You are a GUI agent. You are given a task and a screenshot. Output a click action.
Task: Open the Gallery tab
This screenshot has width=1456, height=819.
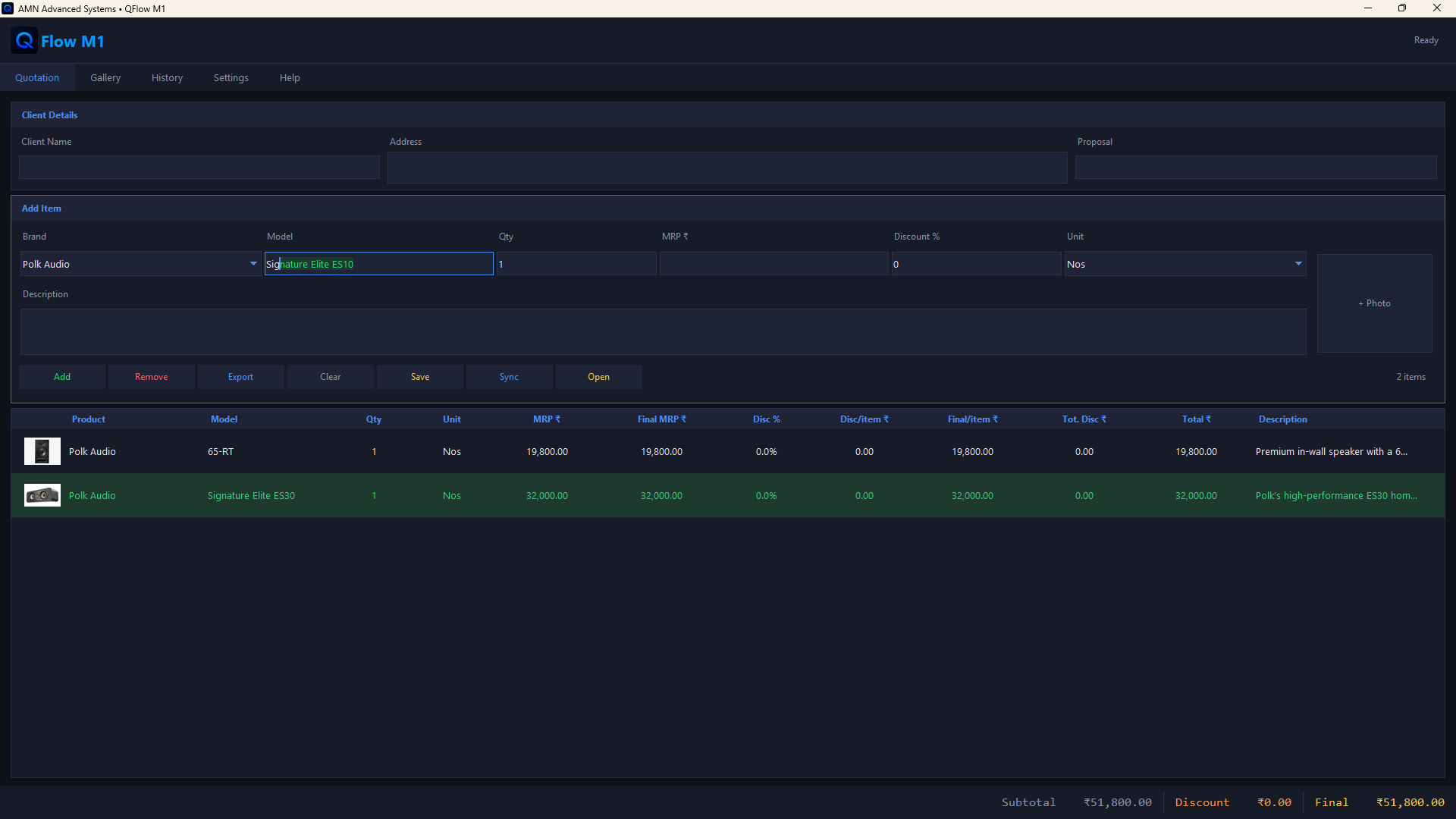[x=105, y=77]
